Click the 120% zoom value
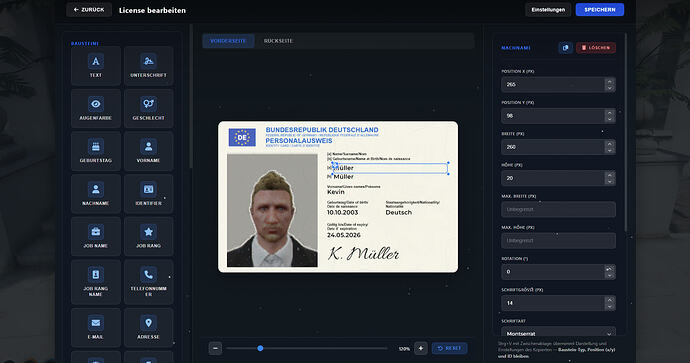The image size is (690, 363). [x=404, y=348]
